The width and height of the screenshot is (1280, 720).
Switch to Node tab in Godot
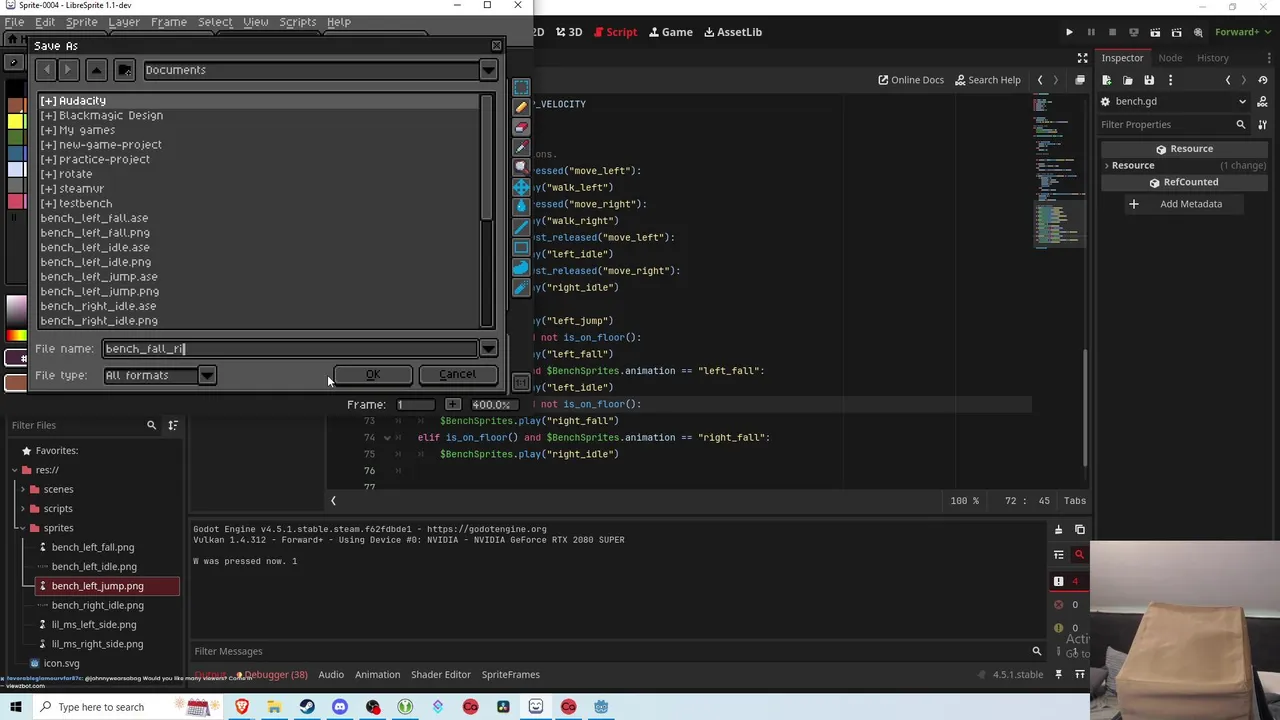1170,58
